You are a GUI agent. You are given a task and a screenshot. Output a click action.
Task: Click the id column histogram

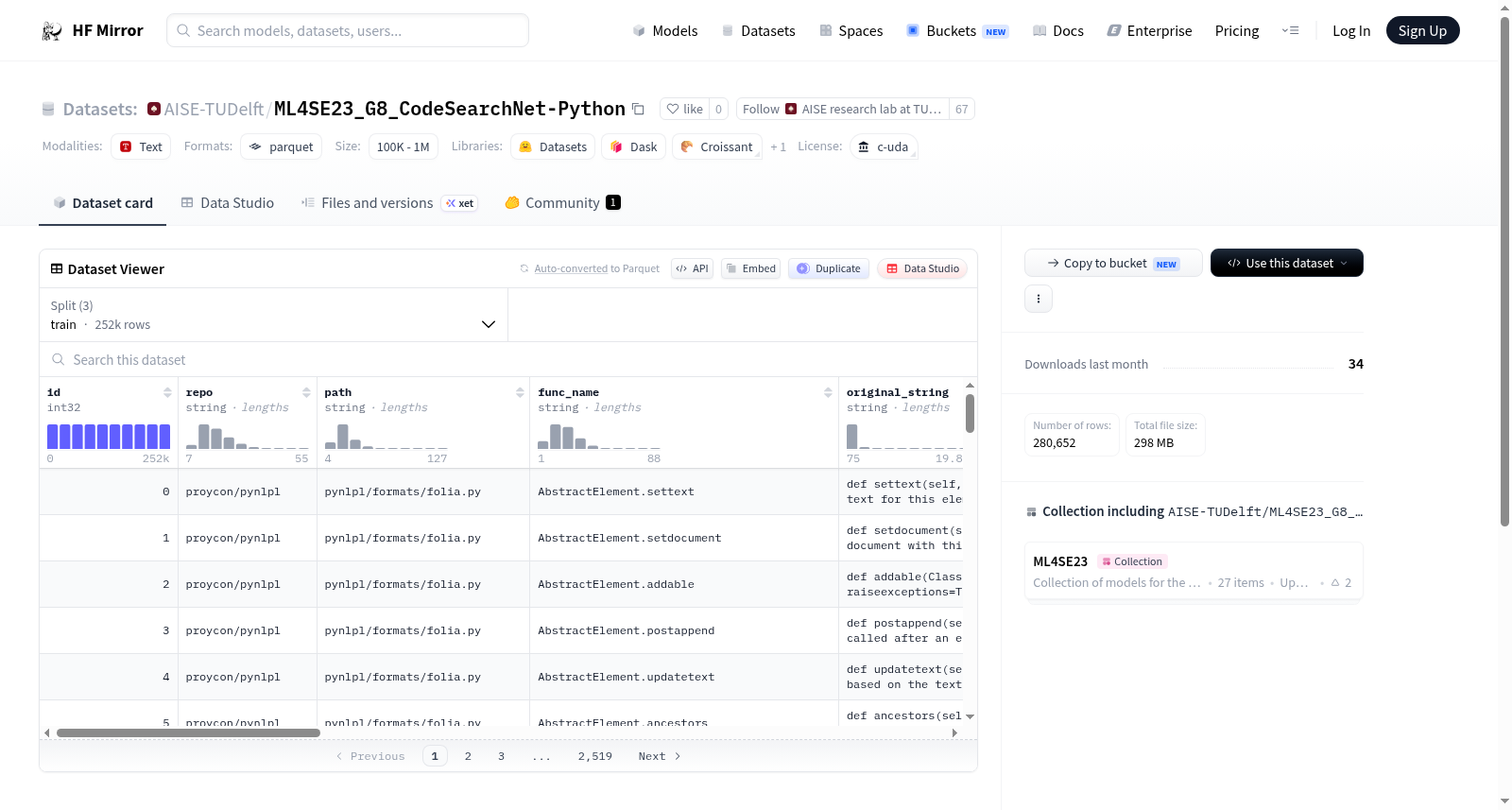point(109,436)
